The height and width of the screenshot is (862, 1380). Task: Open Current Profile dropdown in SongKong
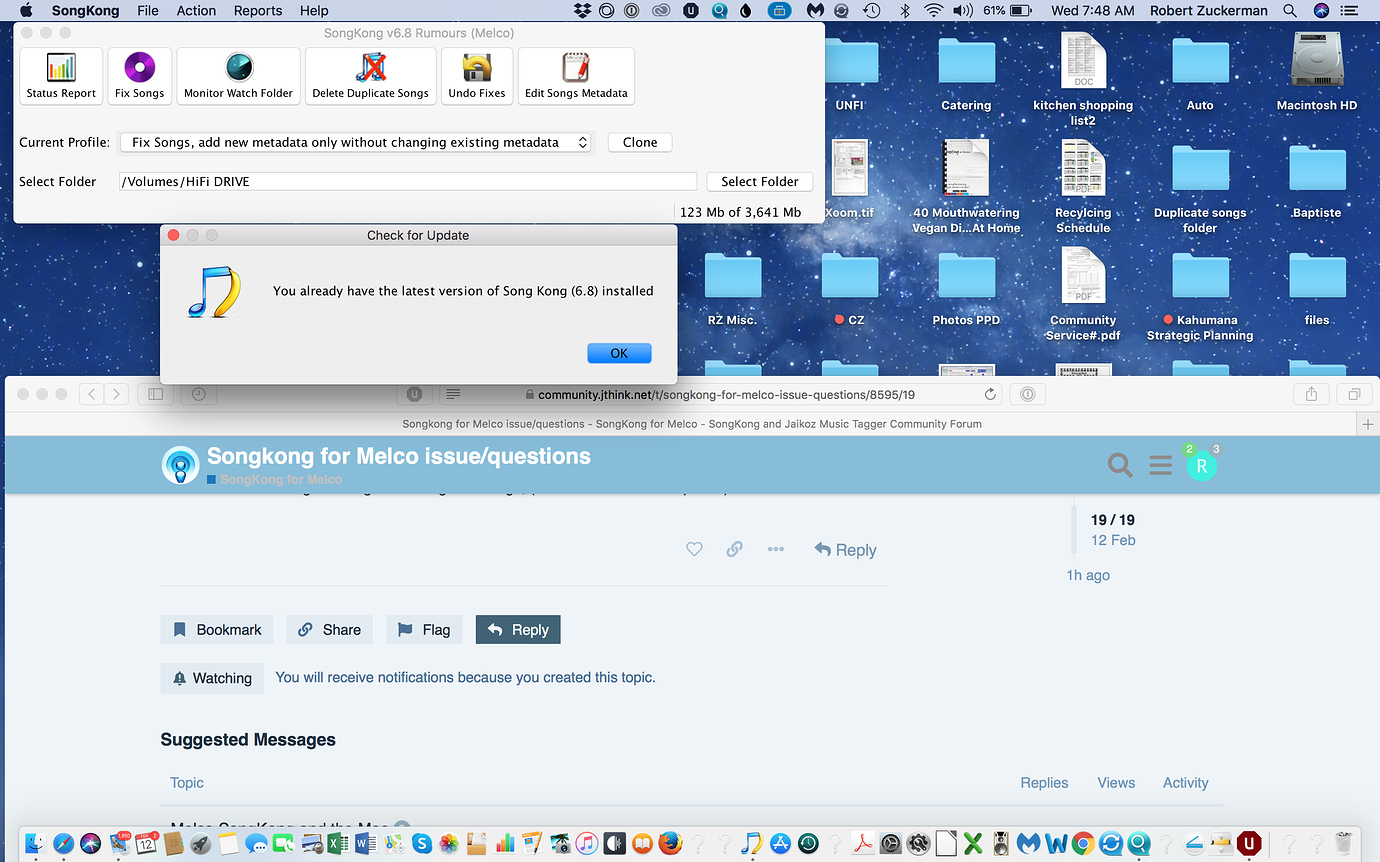point(355,142)
